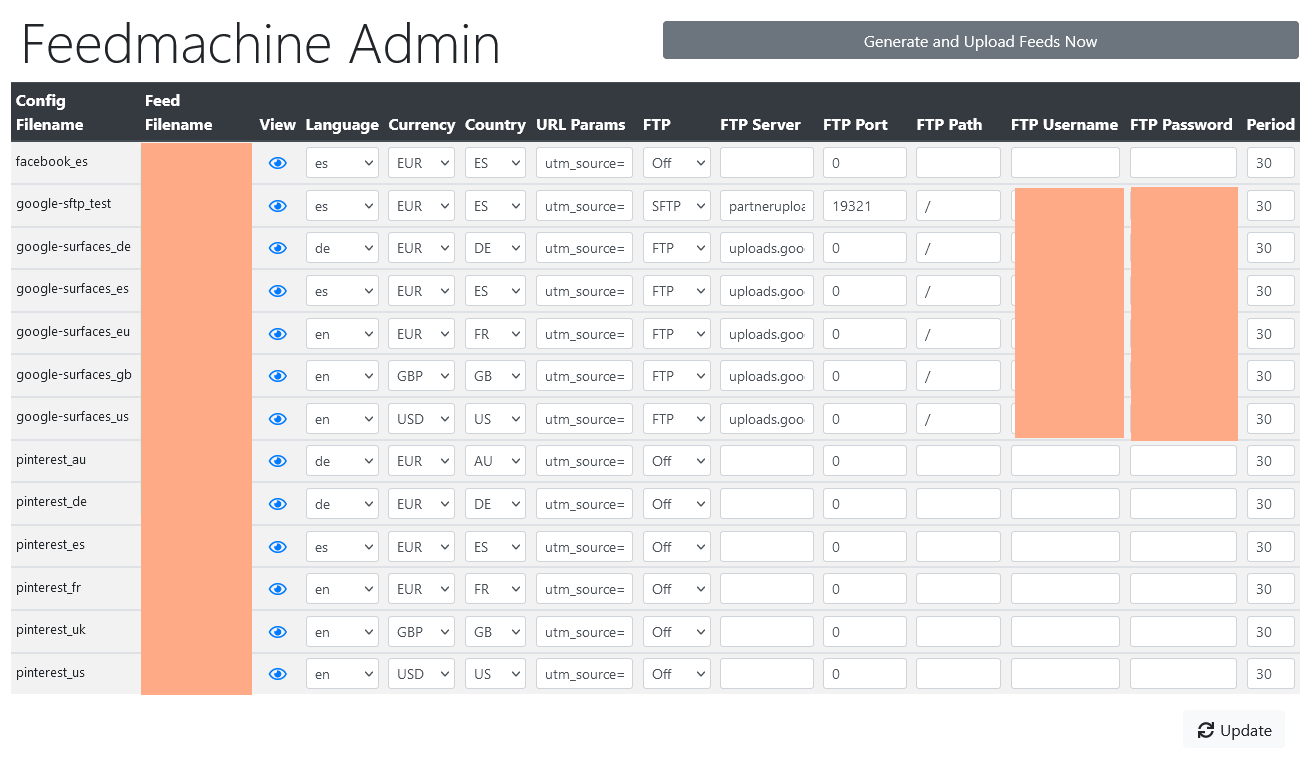The width and height of the screenshot is (1311, 763).
Task: View google-surfaces_de feed with eye icon
Action: coord(278,248)
